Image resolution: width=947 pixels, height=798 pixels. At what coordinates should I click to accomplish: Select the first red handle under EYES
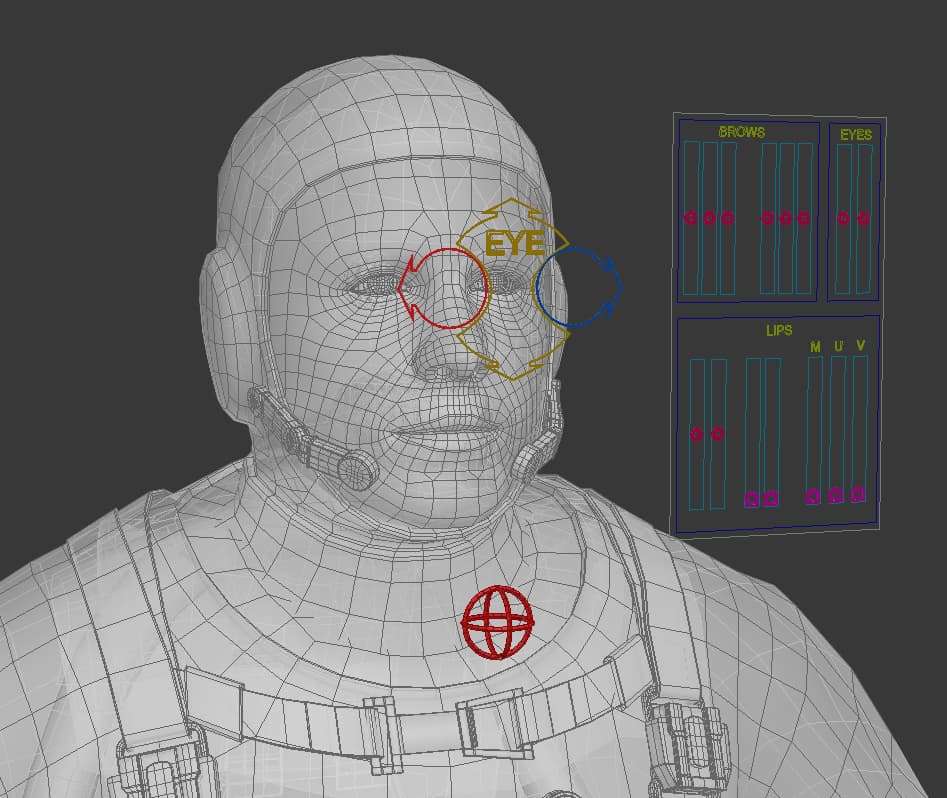click(x=843, y=218)
